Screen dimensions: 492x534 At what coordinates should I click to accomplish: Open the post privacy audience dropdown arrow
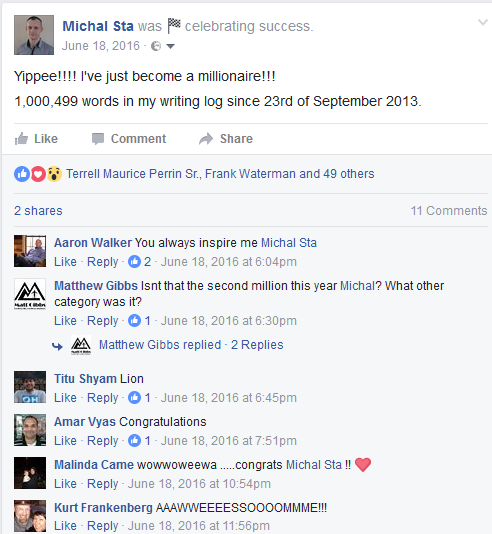tap(170, 46)
